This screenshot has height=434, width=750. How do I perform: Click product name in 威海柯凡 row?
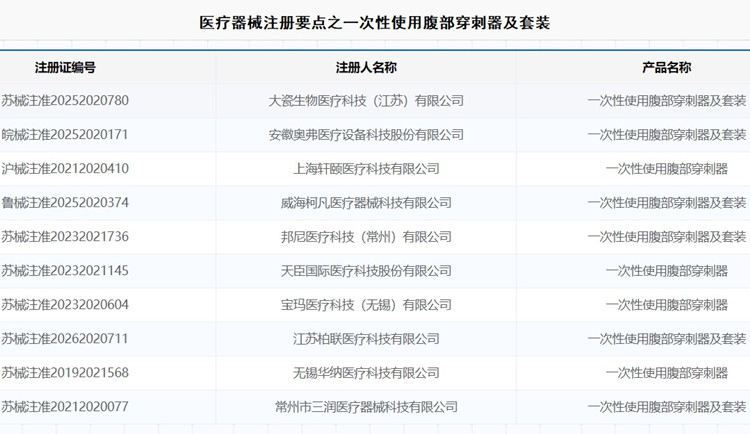tap(667, 202)
